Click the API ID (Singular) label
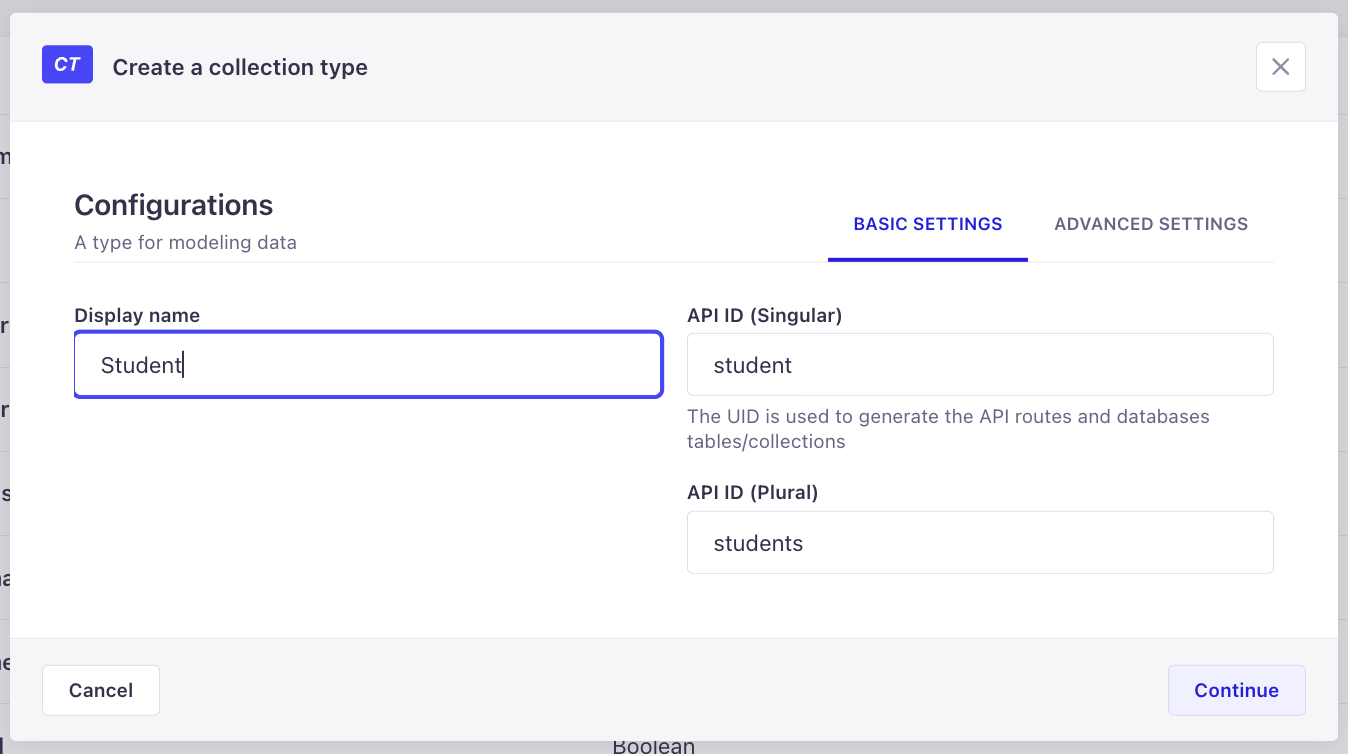The width and height of the screenshot is (1348, 754). coord(764,315)
